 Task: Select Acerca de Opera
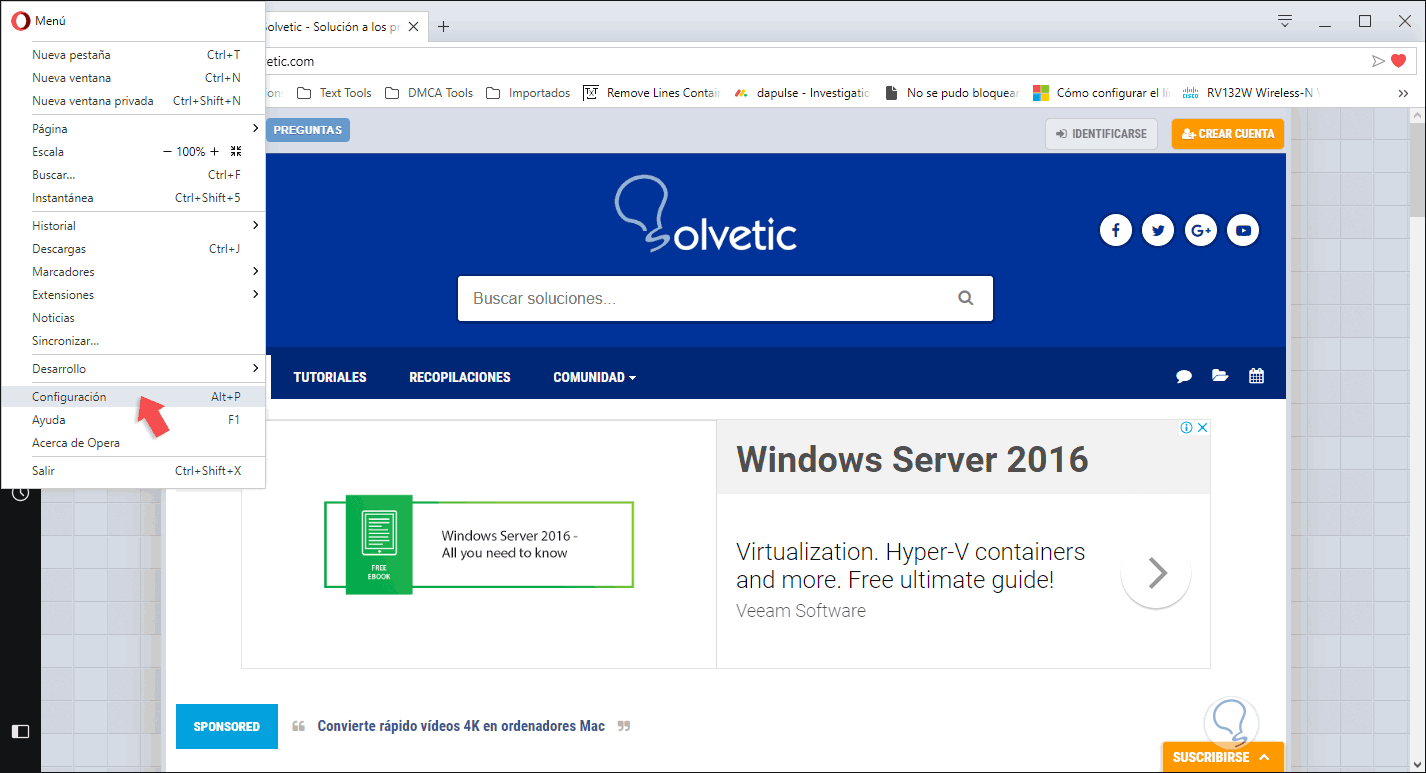[x=133, y=443]
